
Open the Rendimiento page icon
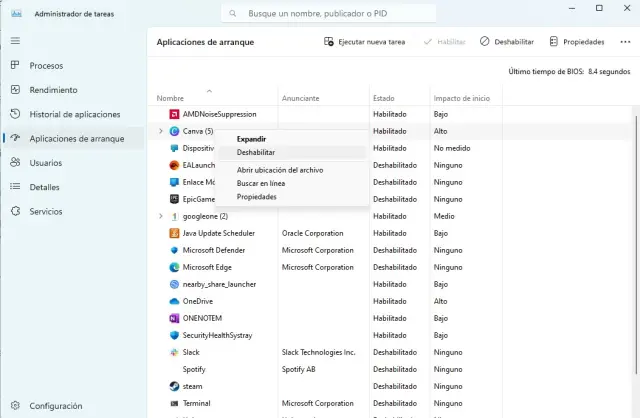click(x=15, y=90)
